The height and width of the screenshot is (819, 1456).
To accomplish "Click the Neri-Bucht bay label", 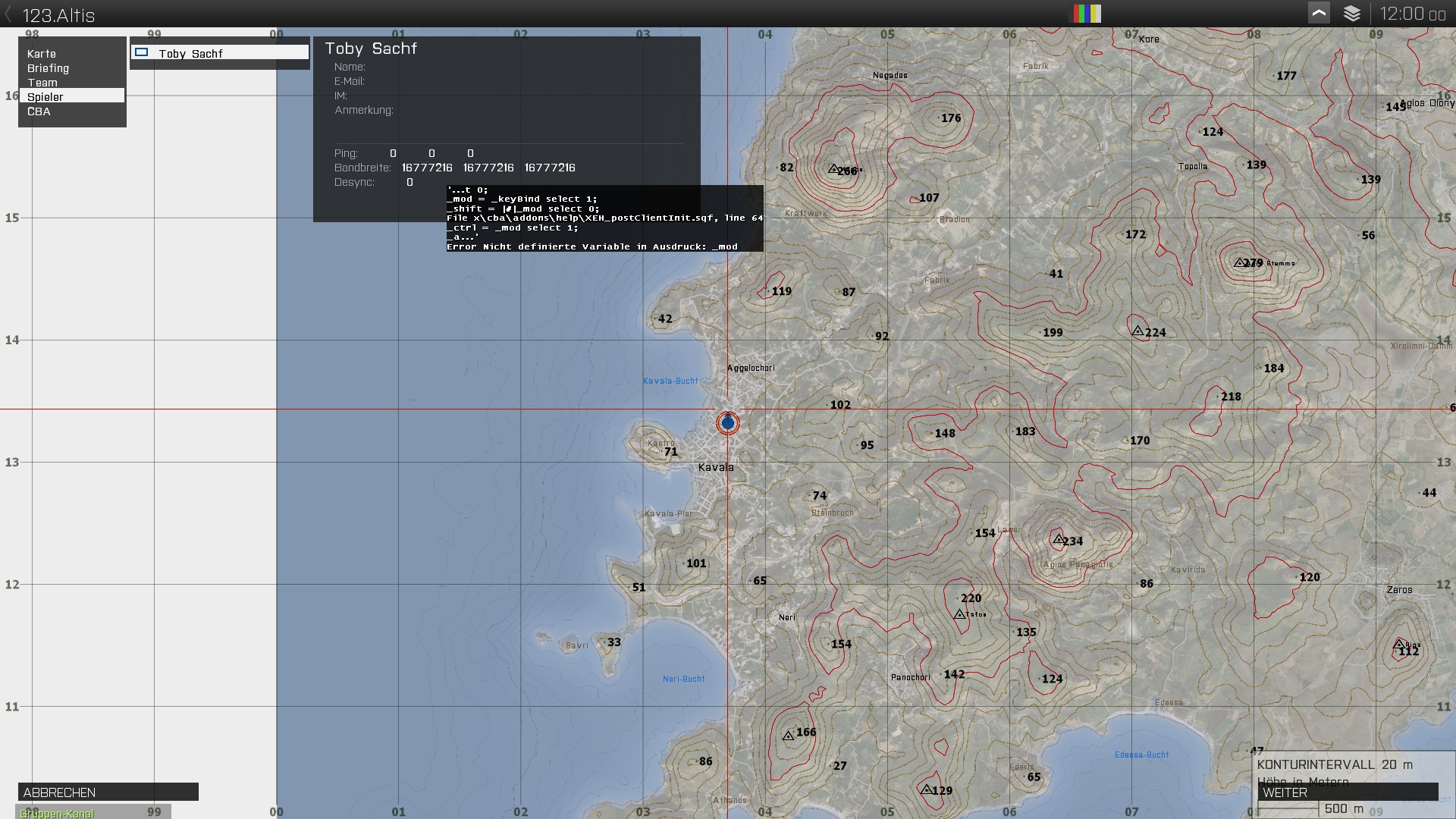I will 684,679.
